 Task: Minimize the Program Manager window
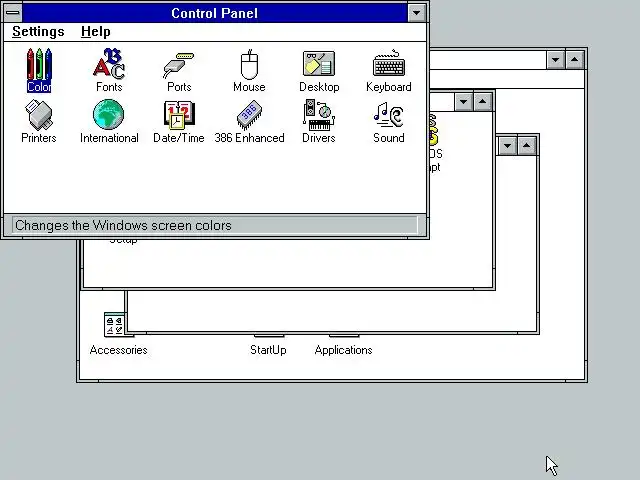click(556, 60)
